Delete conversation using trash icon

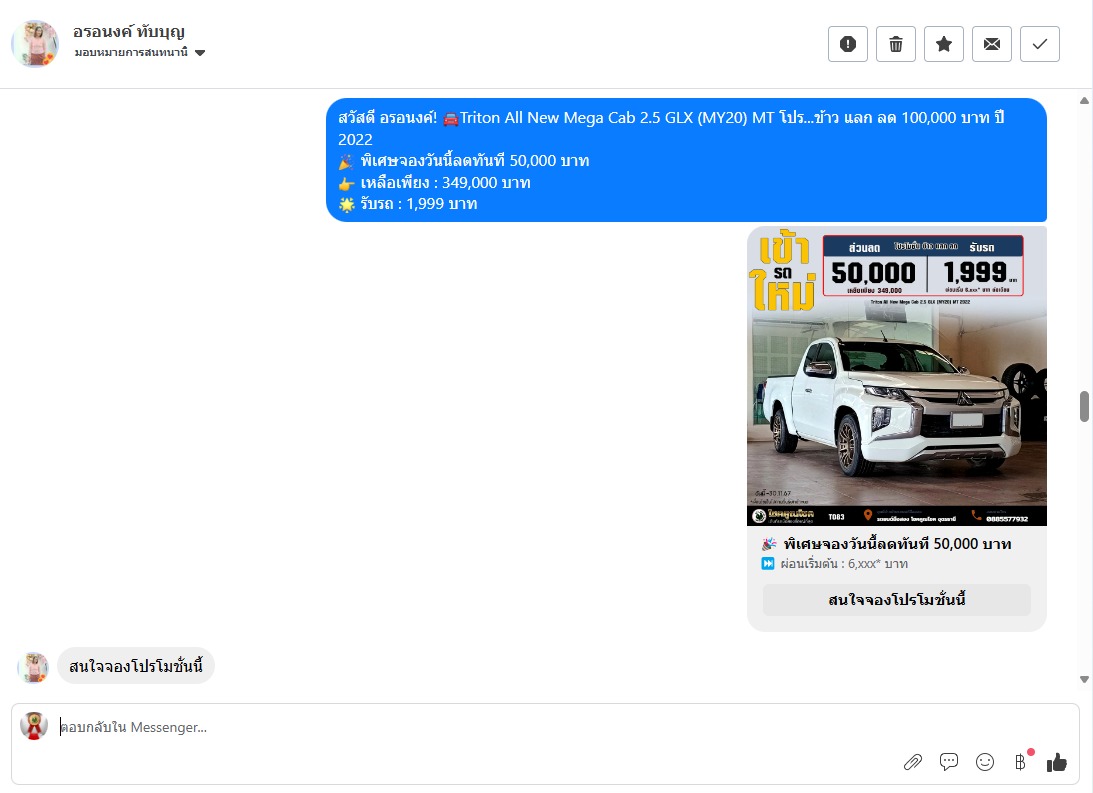896,44
